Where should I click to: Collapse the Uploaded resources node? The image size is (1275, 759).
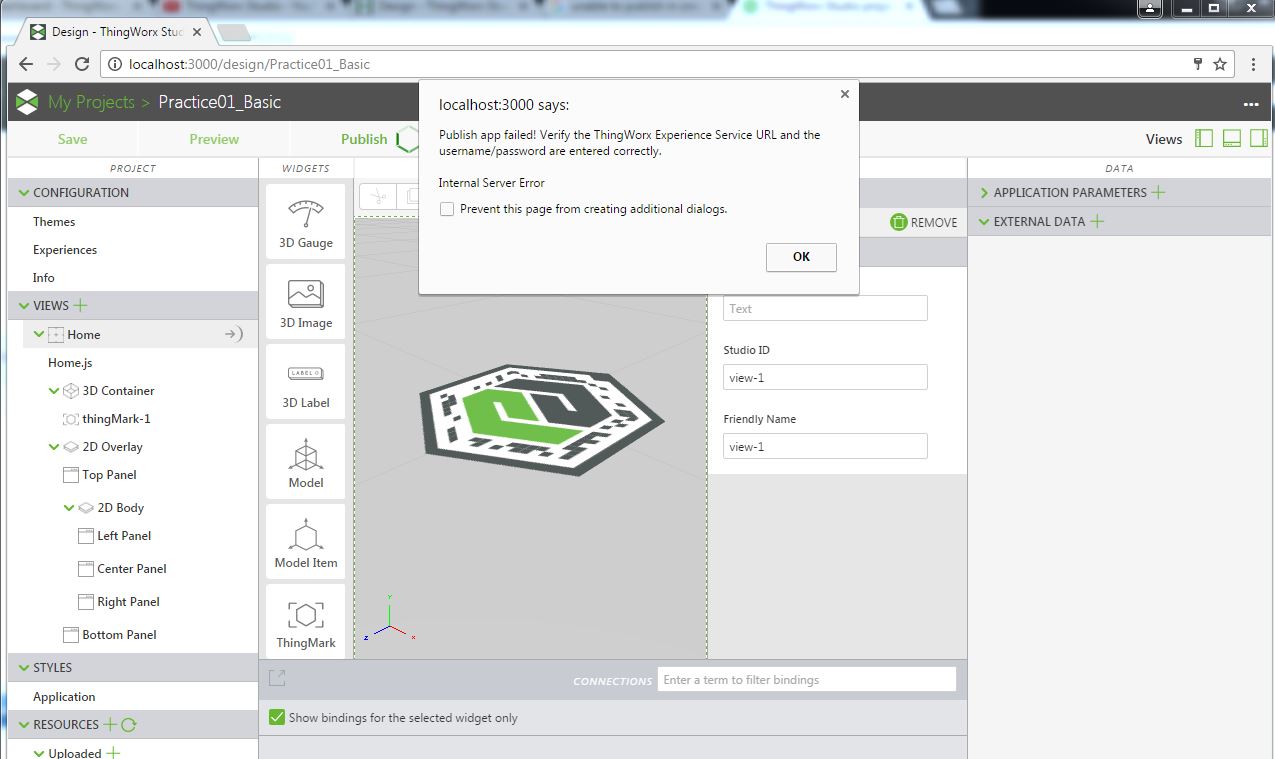point(39,753)
